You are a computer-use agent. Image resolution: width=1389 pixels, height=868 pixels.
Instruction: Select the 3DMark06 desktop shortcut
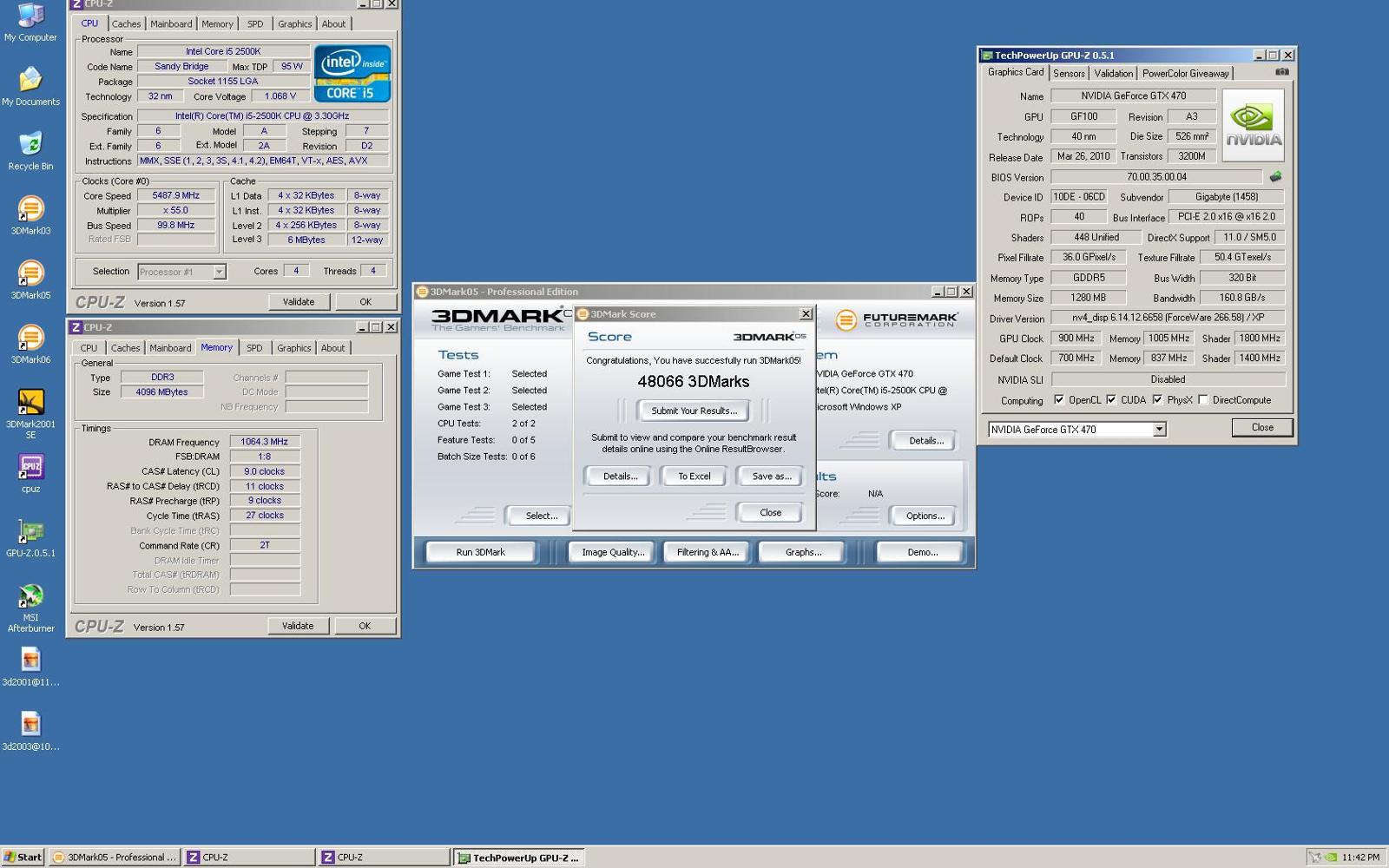click(30, 344)
